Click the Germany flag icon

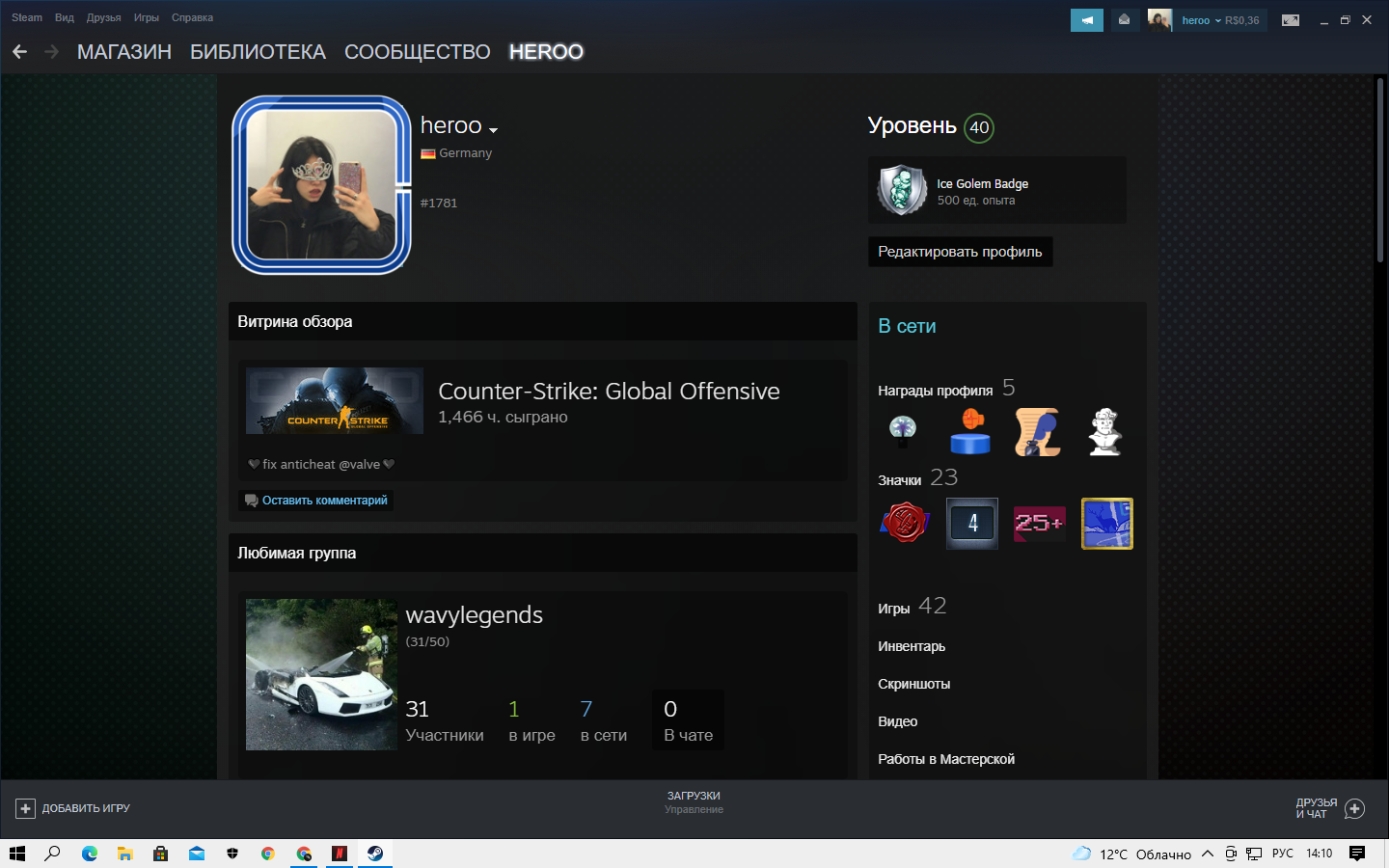click(427, 153)
